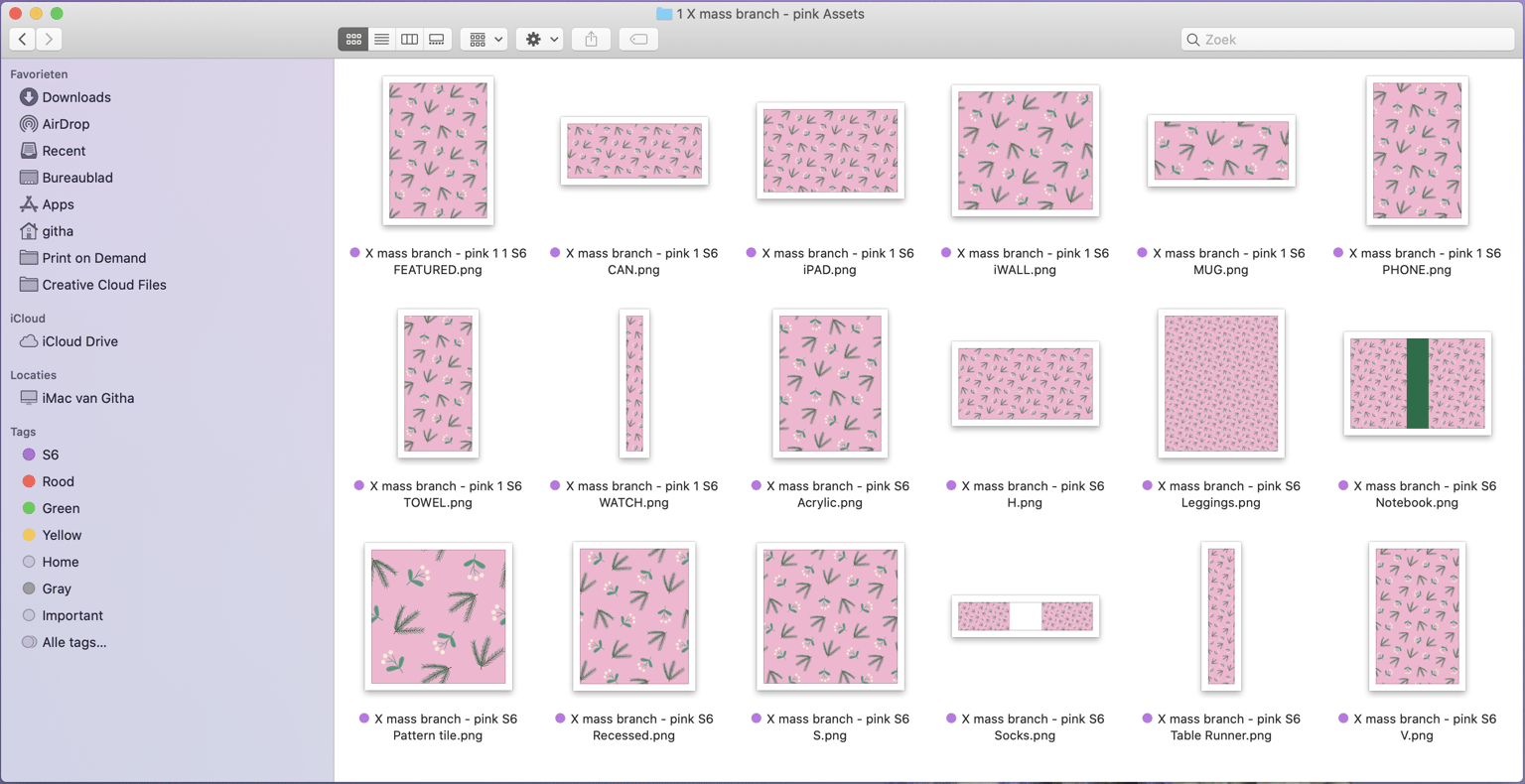This screenshot has height=784, width=1525.
Task: Select the S6 Leggings.png thumbnail
Action: (x=1221, y=383)
